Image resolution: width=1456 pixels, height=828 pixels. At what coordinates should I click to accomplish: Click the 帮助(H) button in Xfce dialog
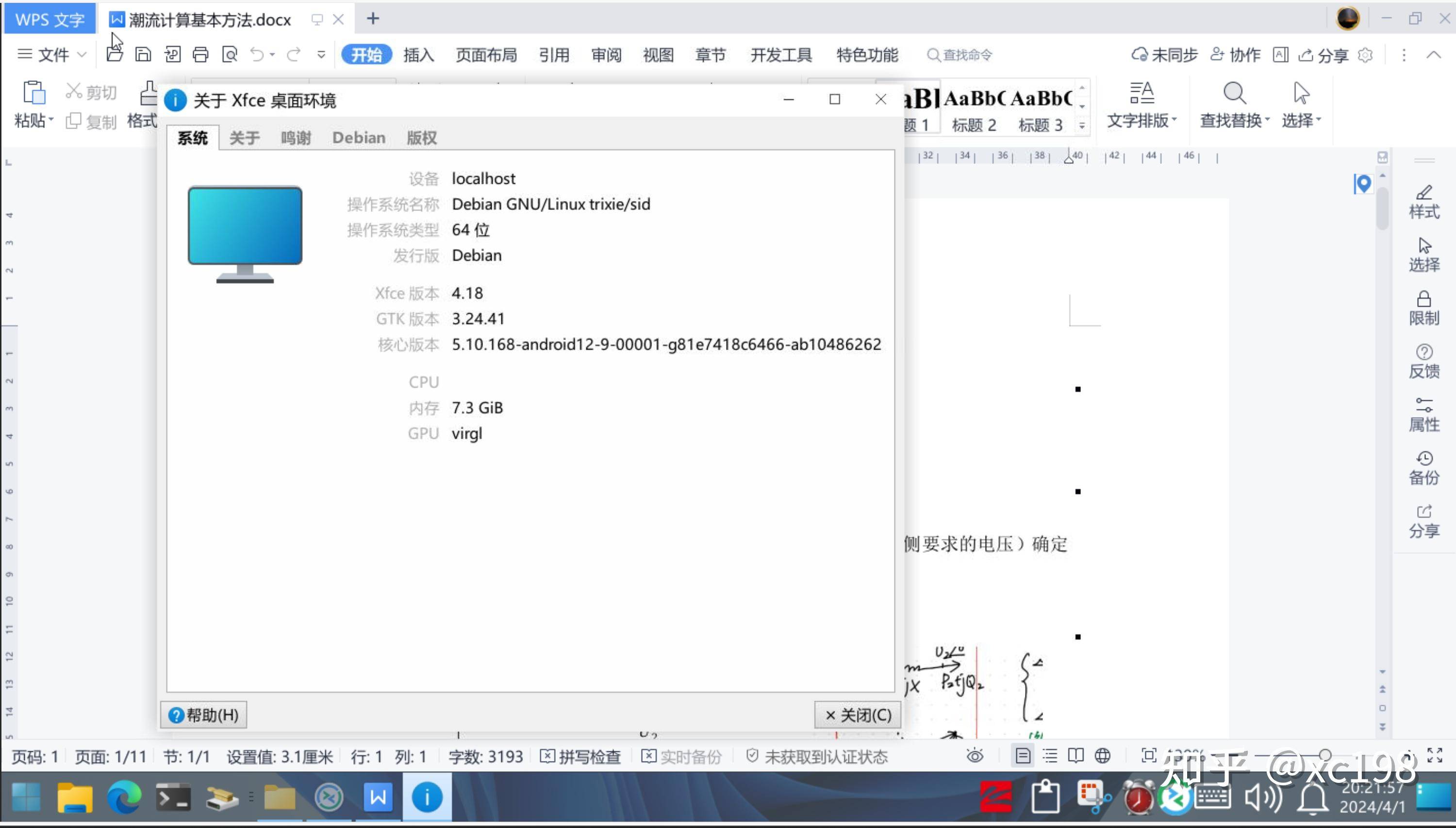pyautogui.click(x=204, y=715)
